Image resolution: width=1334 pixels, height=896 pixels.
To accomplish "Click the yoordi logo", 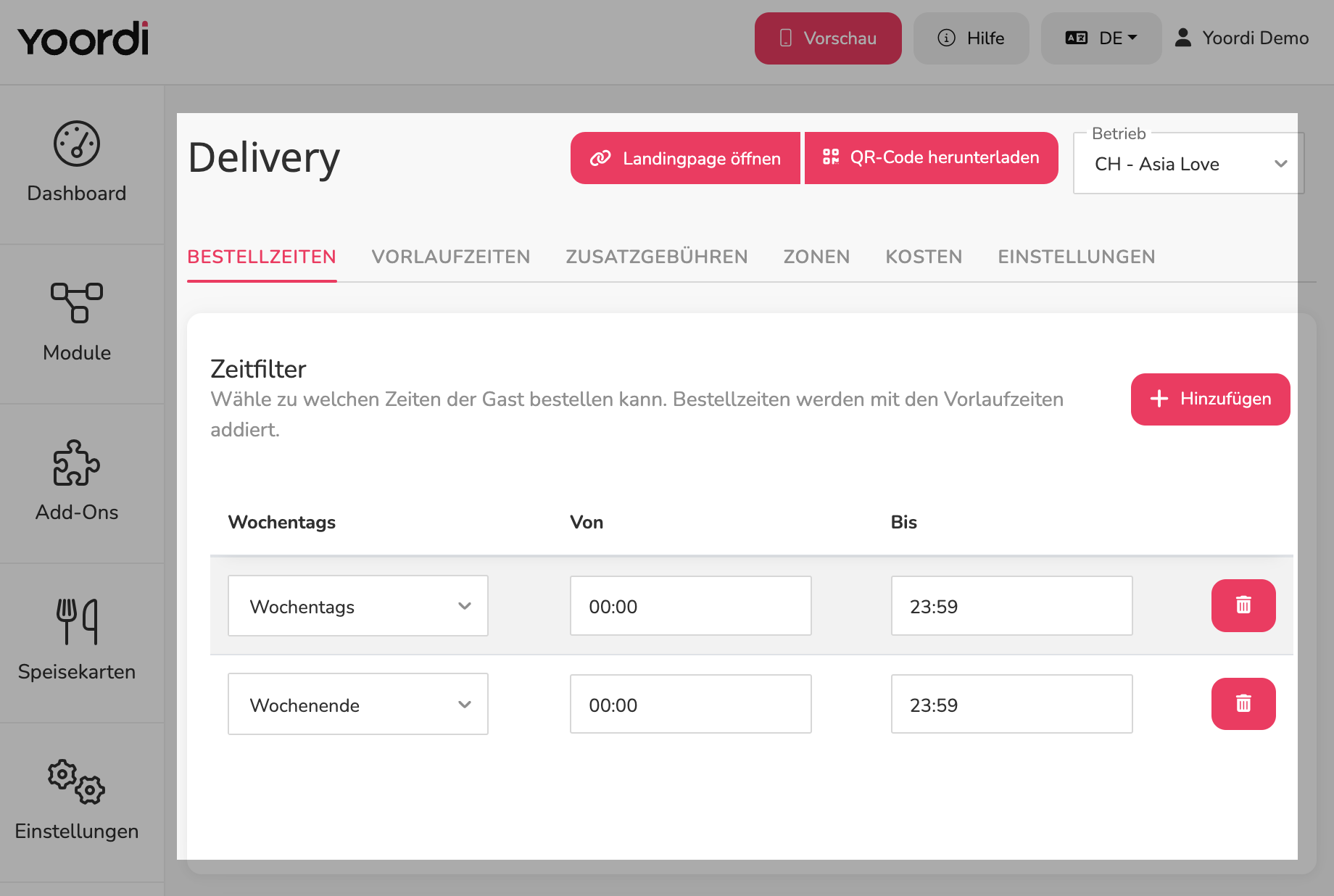I will 83,38.
